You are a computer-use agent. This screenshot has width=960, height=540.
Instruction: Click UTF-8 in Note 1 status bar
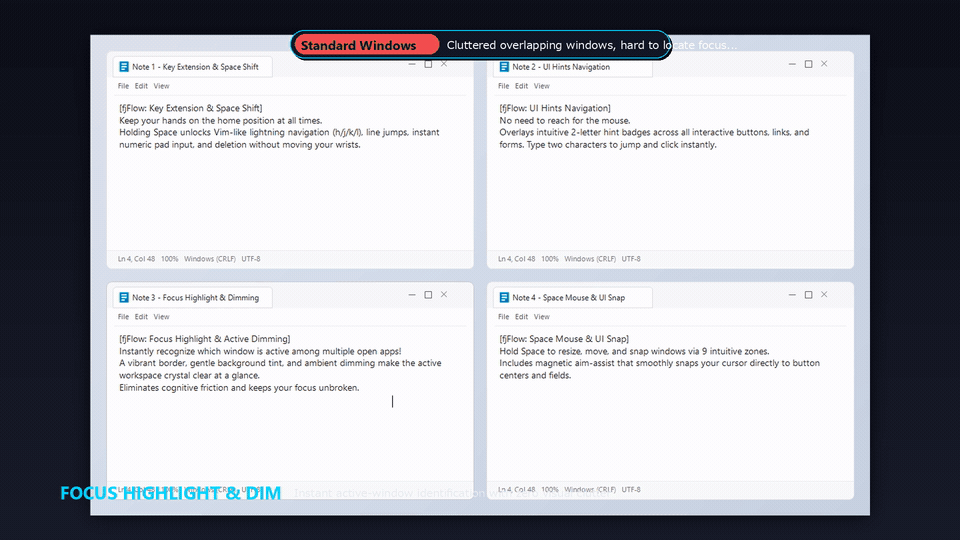251,259
